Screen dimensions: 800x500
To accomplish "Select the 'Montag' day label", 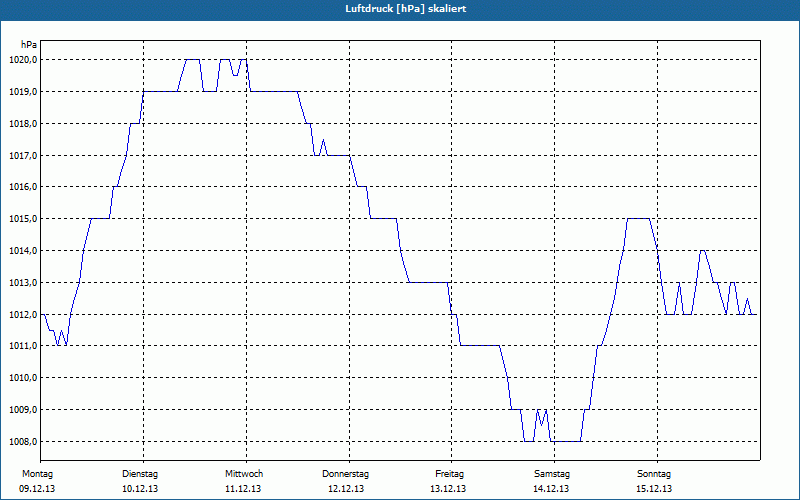I will point(37,474).
